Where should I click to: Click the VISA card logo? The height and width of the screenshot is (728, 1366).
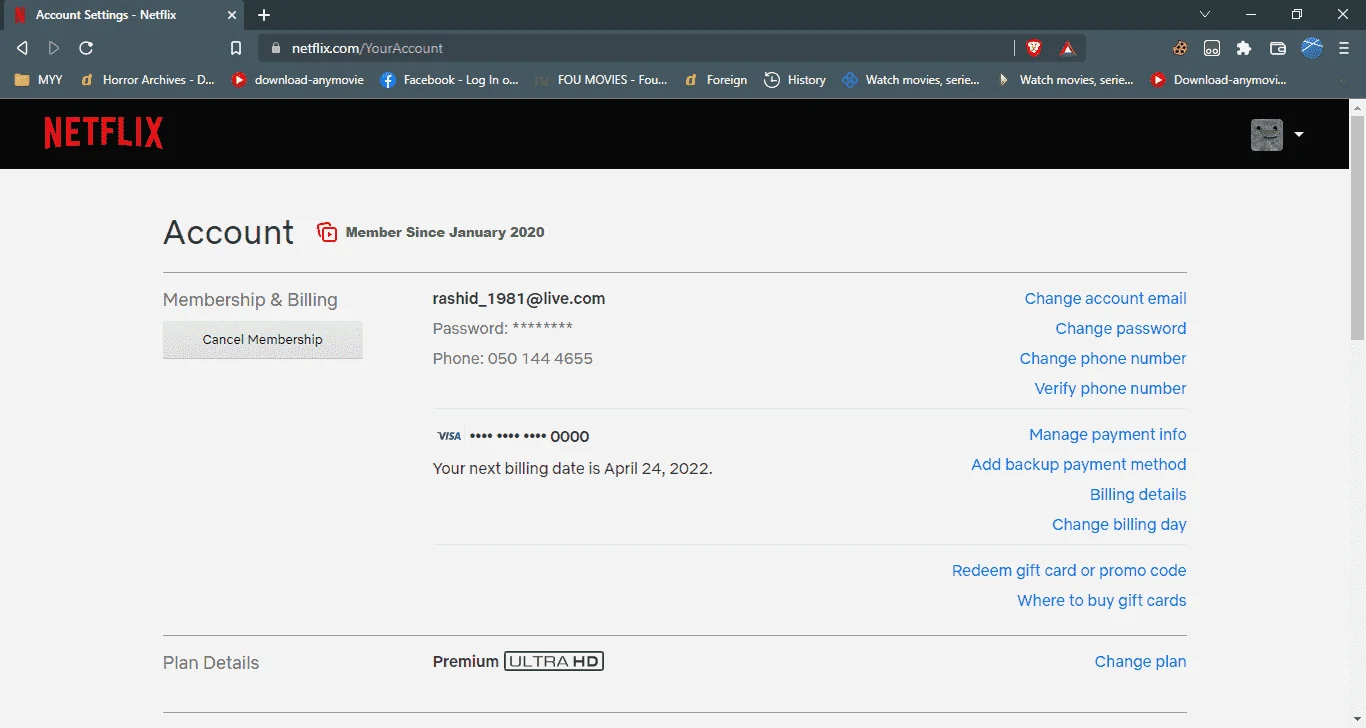pyautogui.click(x=449, y=436)
